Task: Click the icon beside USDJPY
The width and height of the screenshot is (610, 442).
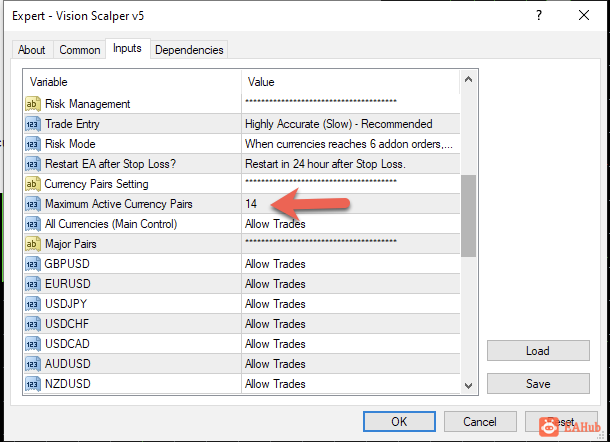Action: pos(33,304)
